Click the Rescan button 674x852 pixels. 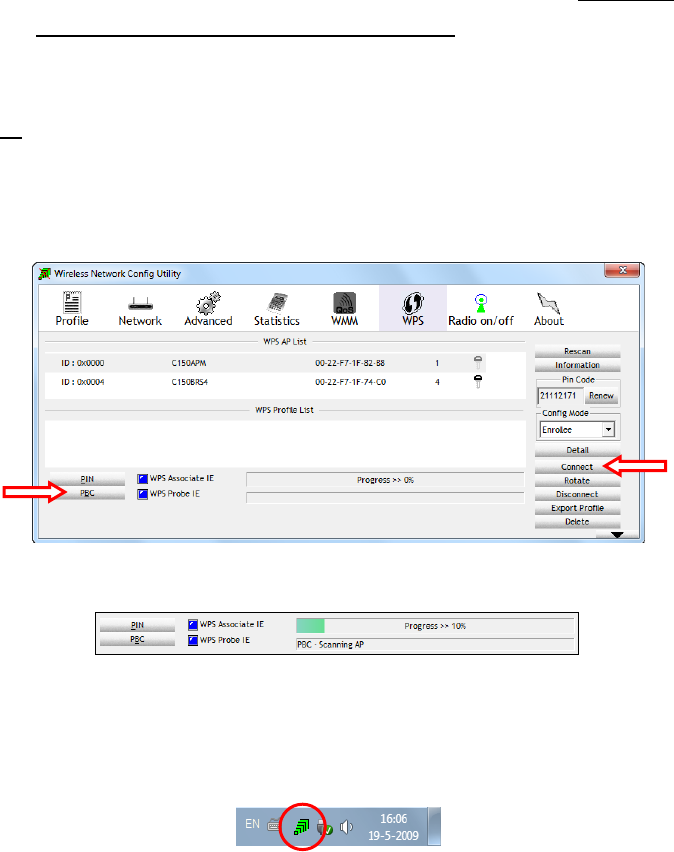click(577, 351)
